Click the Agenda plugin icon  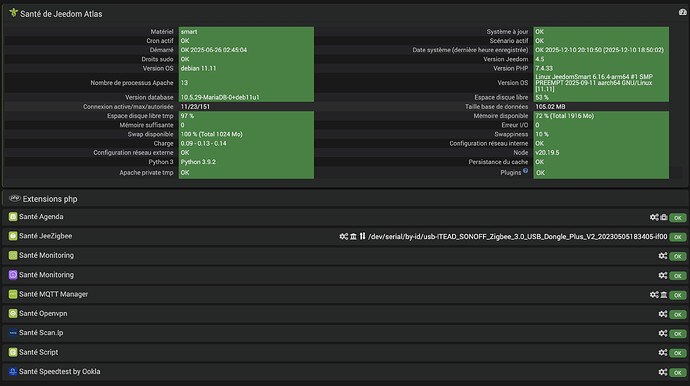point(13,217)
